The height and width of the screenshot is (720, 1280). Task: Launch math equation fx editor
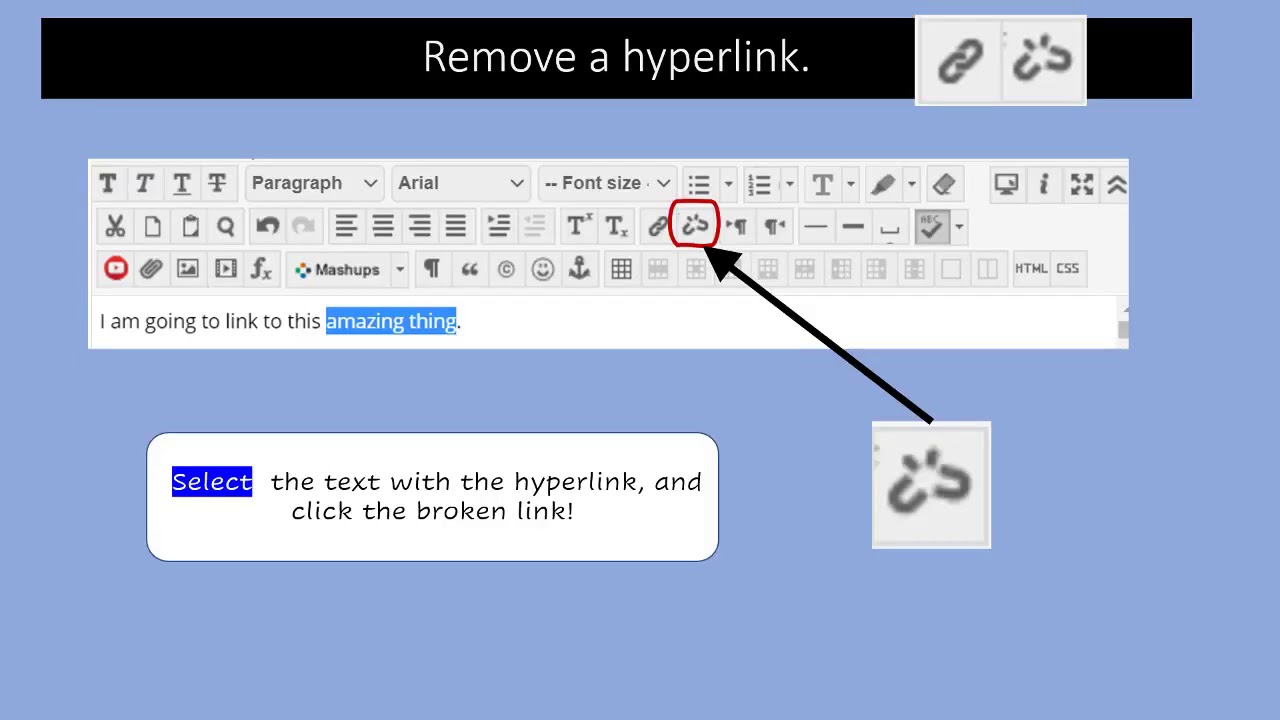pyautogui.click(x=261, y=269)
